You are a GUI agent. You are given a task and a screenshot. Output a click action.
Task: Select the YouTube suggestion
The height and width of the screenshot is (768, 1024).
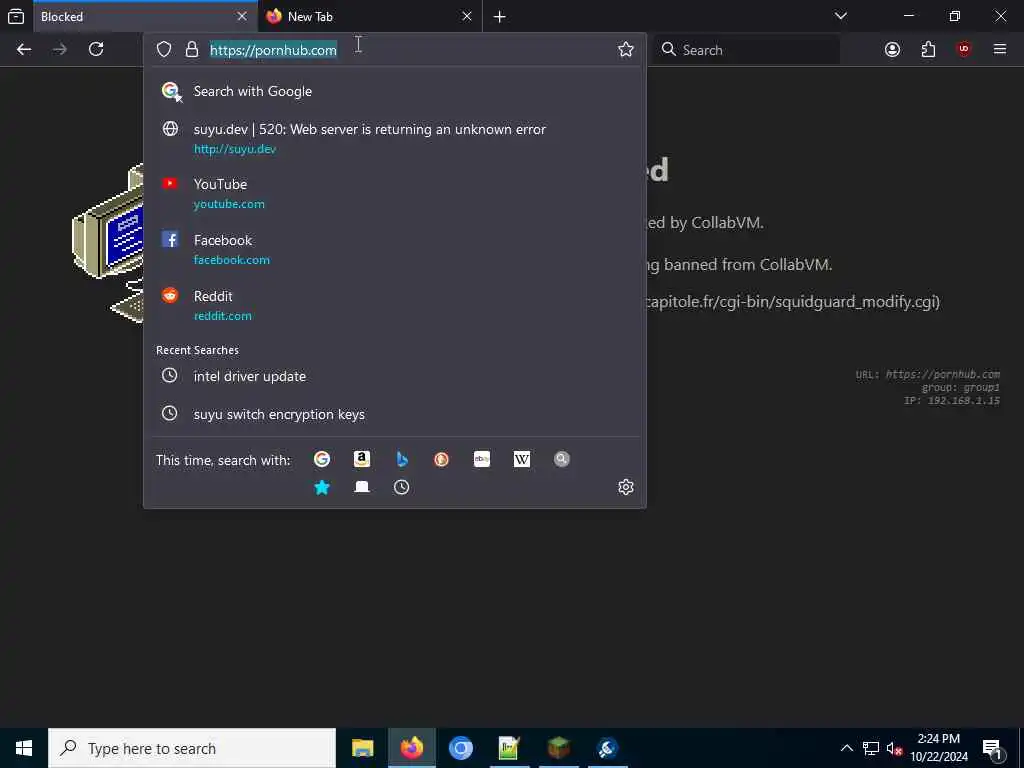click(x=394, y=194)
